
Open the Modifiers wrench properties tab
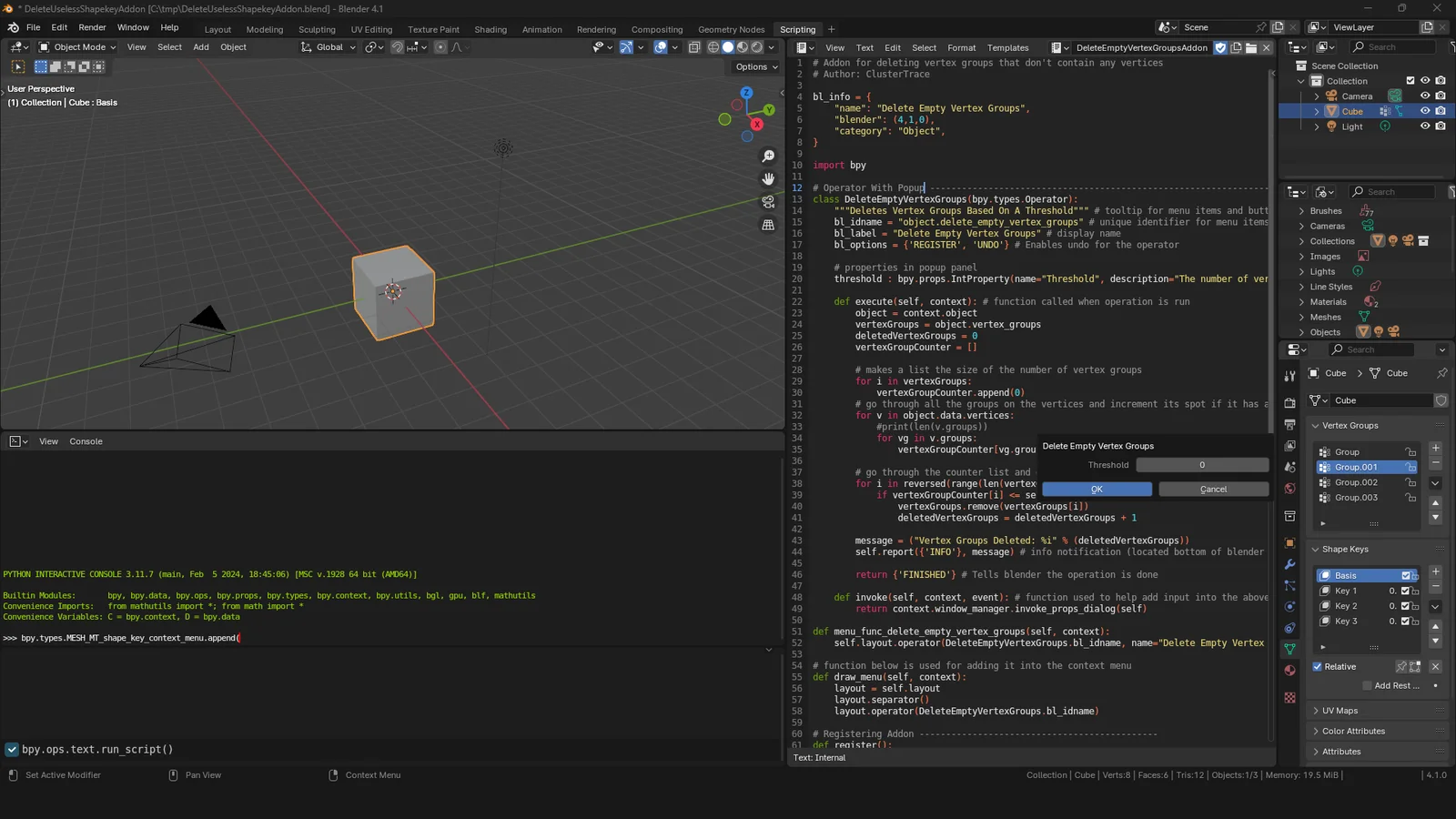point(1289,564)
